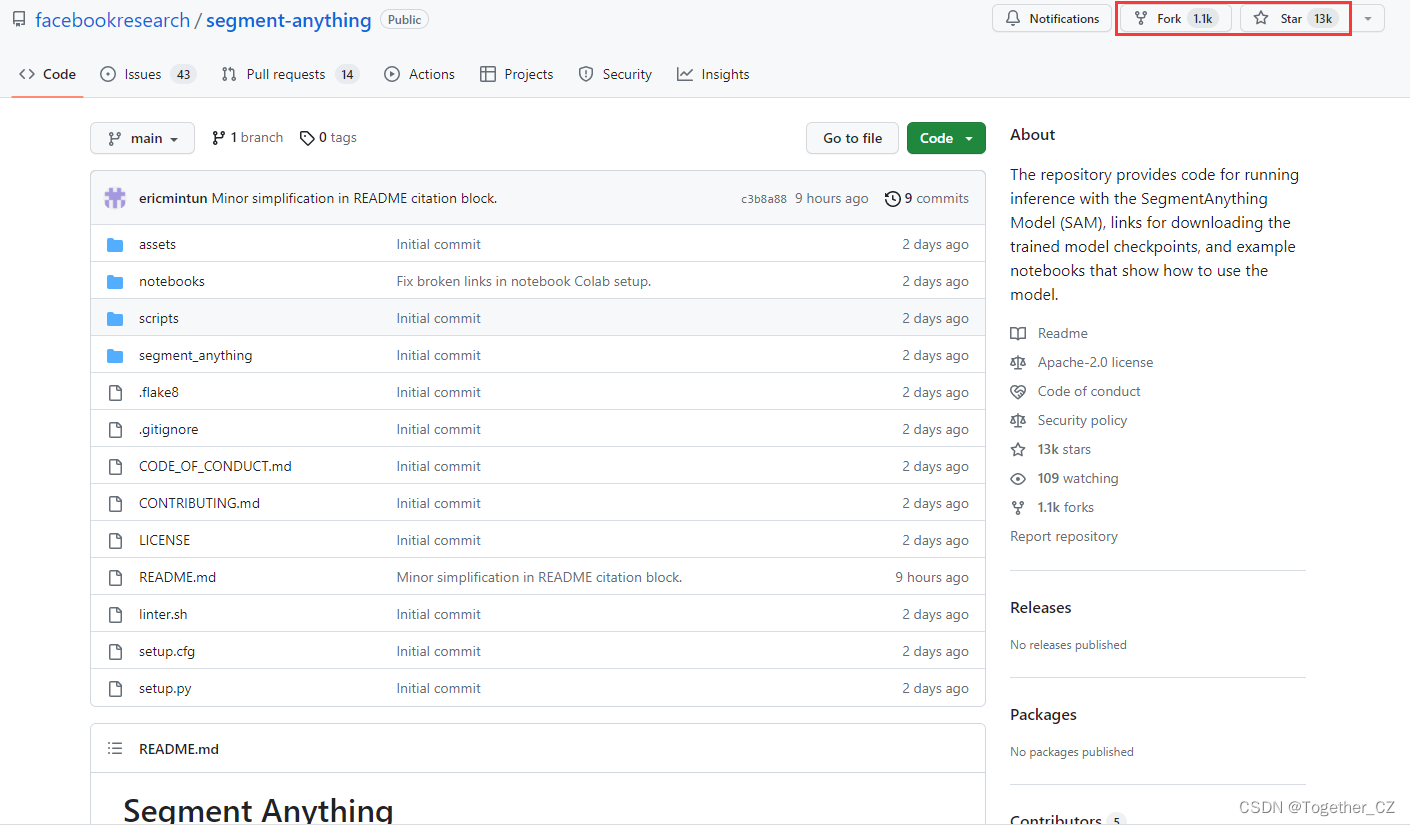The height and width of the screenshot is (826, 1410).
Task: Click the file icon next to .gitignore
Action: click(115, 429)
